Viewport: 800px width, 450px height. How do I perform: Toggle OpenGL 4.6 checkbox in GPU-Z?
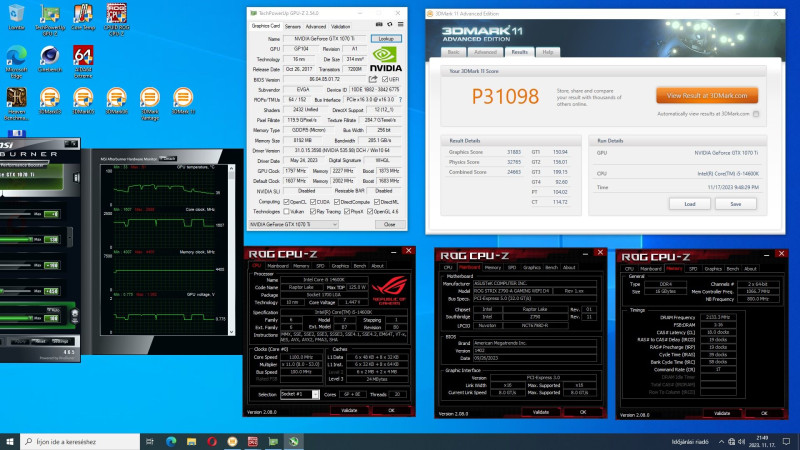pyautogui.click(x=369, y=211)
